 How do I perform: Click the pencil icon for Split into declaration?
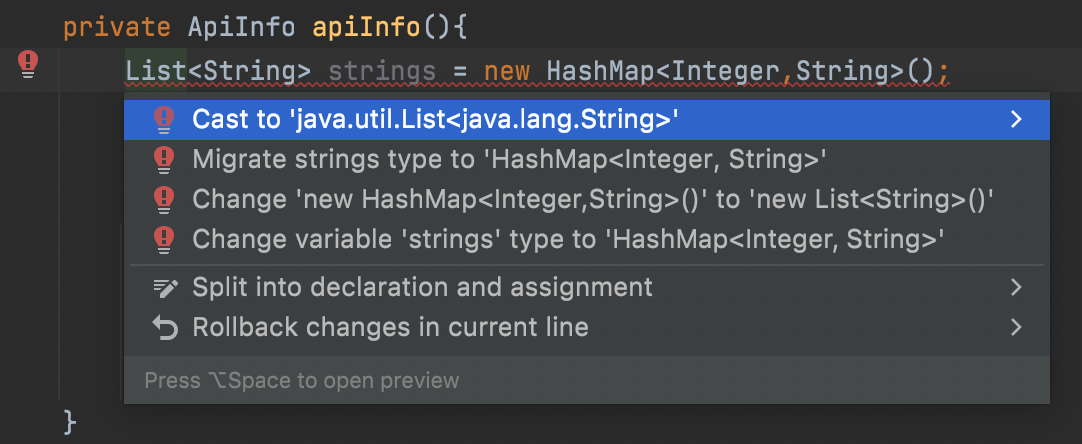pos(165,287)
